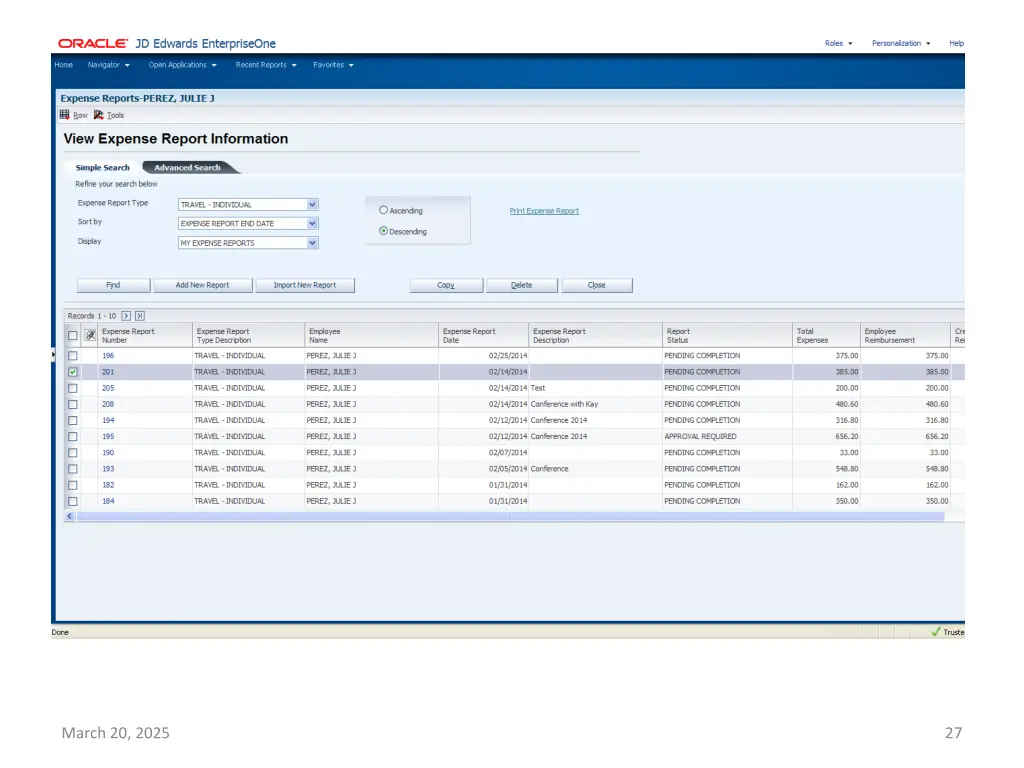Click the Employee Name column header
This screenshot has width=1024, height=768.
pos(371,336)
